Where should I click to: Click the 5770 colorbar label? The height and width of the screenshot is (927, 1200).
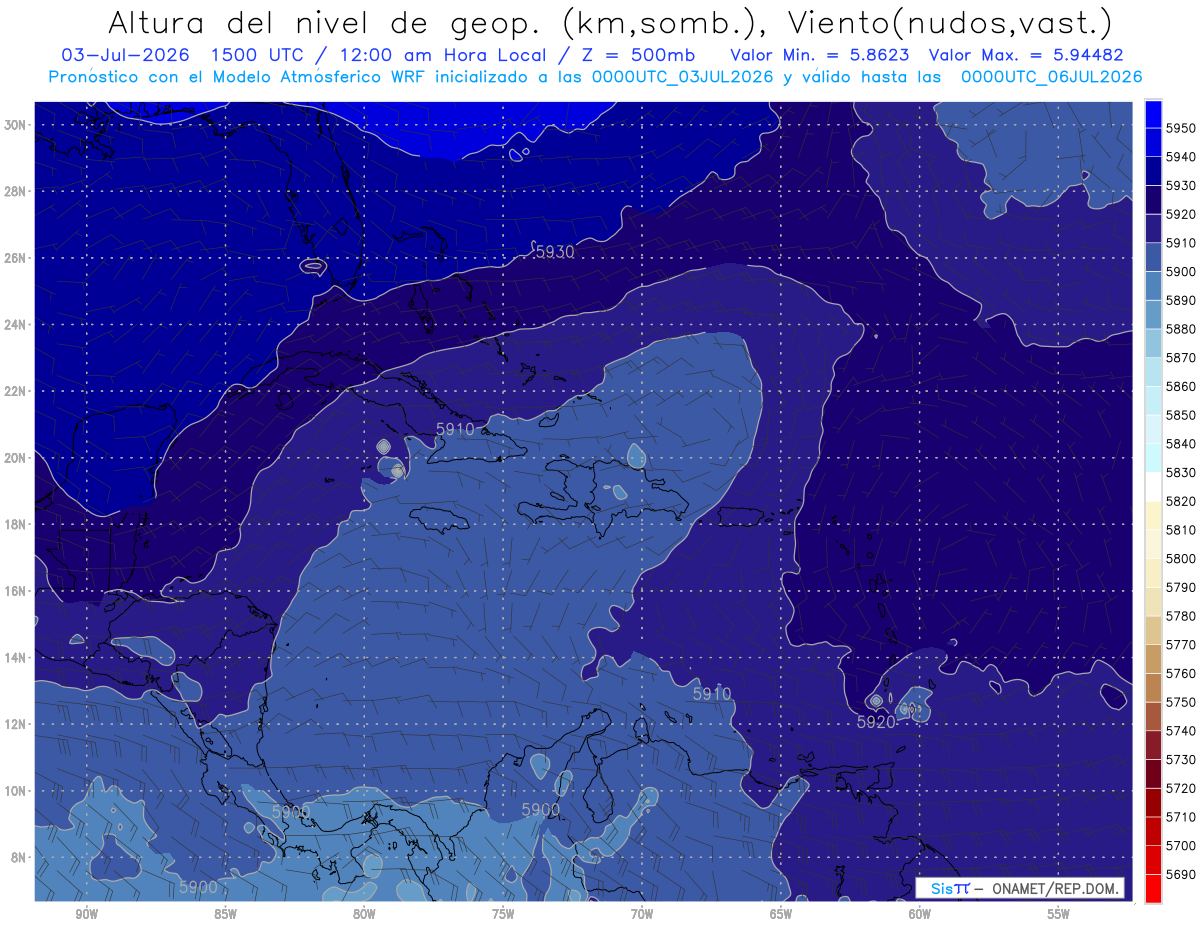point(1181,644)
